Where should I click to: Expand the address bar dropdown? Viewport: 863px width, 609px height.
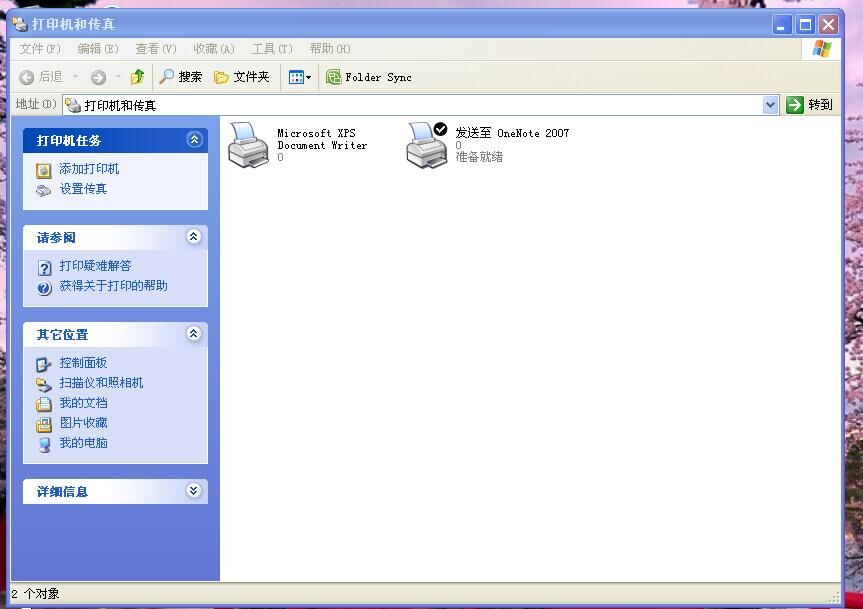click(771, 105)
